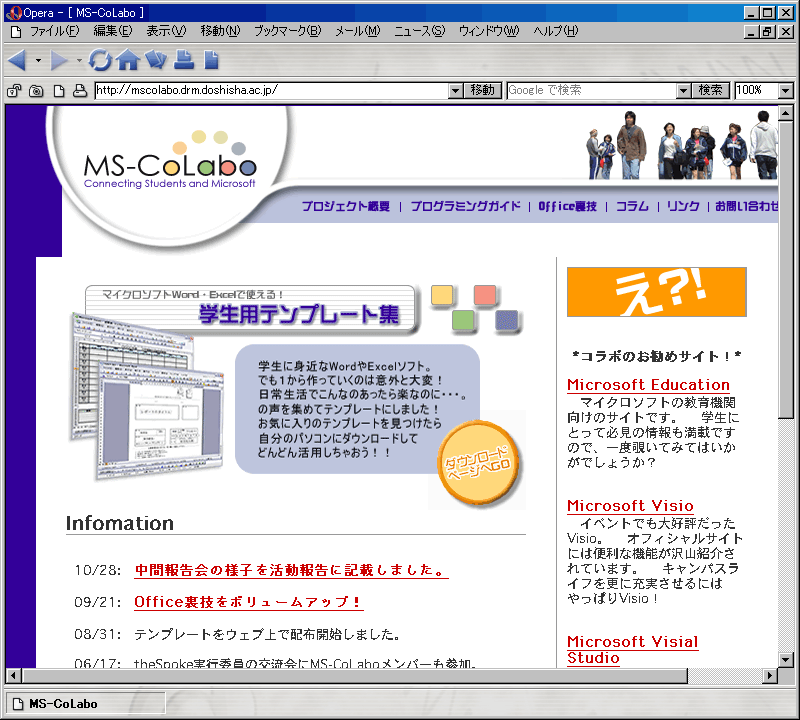Open the hotlist book icon in toolbar
This screenshot has height=720, width=800.
[x=156, y=60]
